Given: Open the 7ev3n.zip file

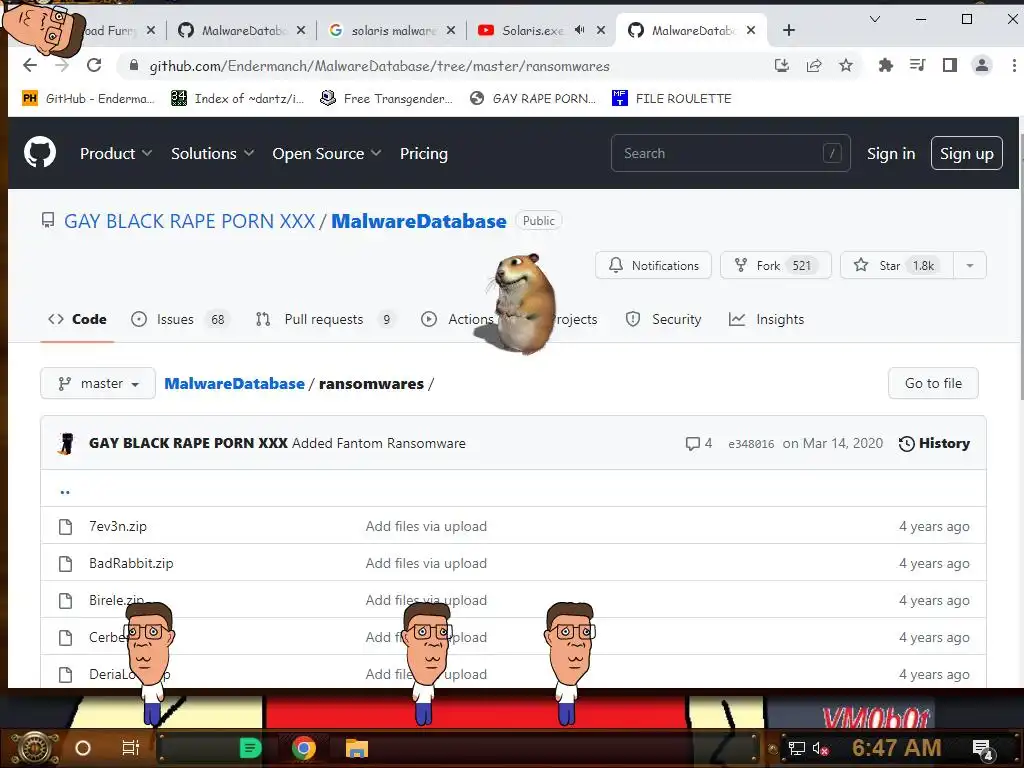Looking at the screenshot, I should tap(118, 526).
